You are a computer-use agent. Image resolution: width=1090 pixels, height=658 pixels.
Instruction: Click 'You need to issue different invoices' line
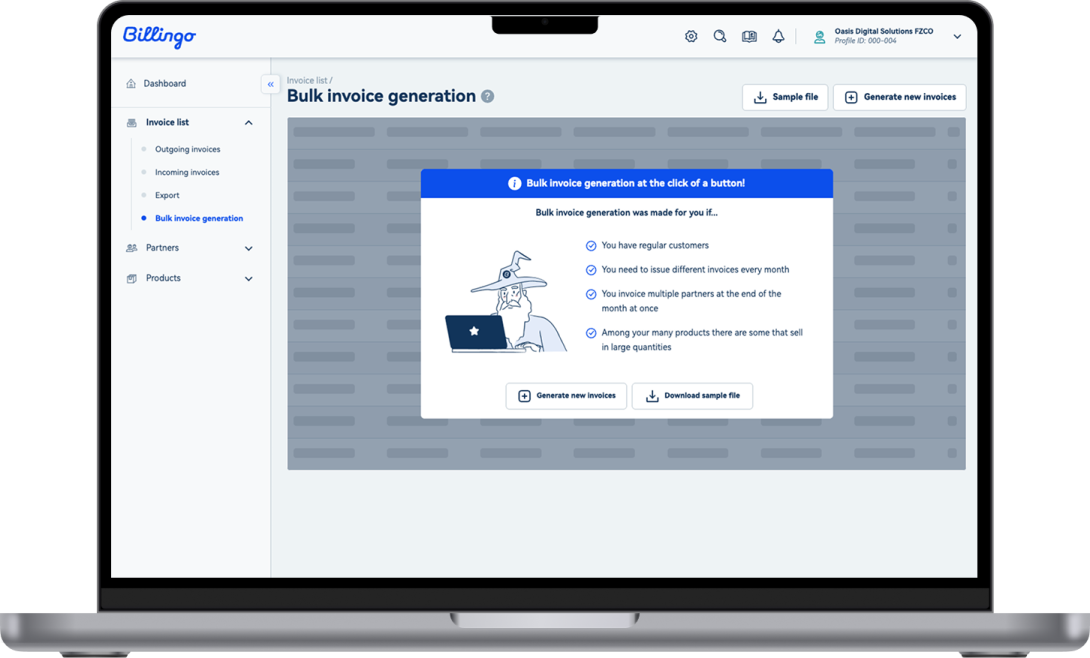coord(695,270)
